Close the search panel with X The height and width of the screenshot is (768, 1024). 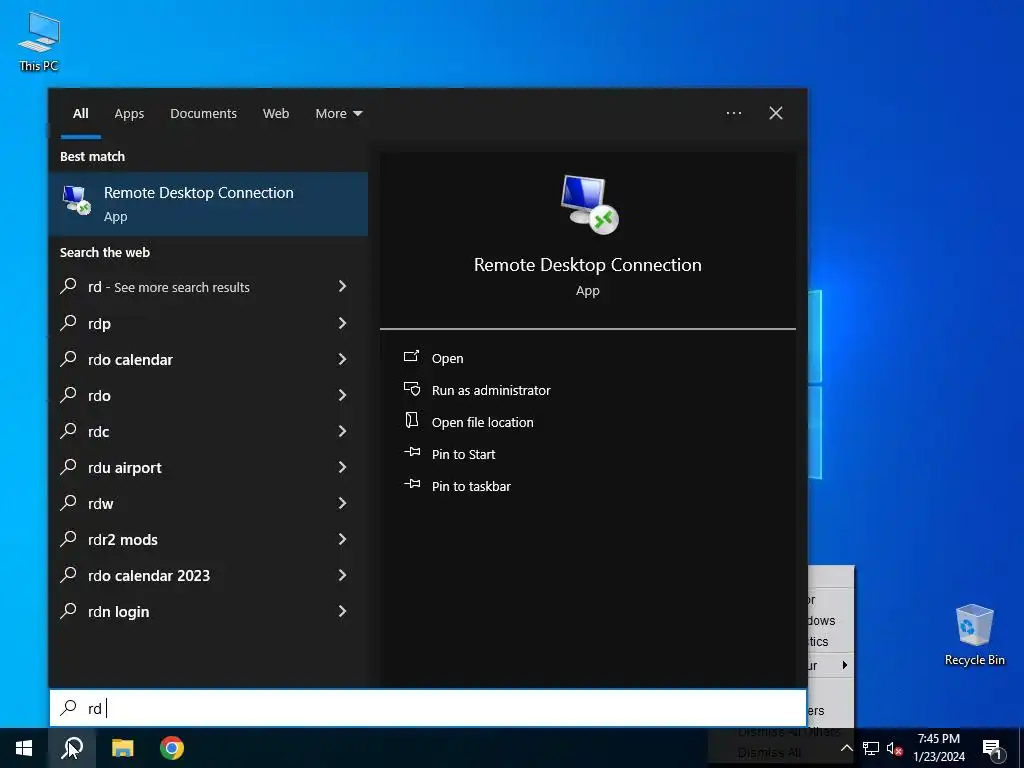click(776, 114)
